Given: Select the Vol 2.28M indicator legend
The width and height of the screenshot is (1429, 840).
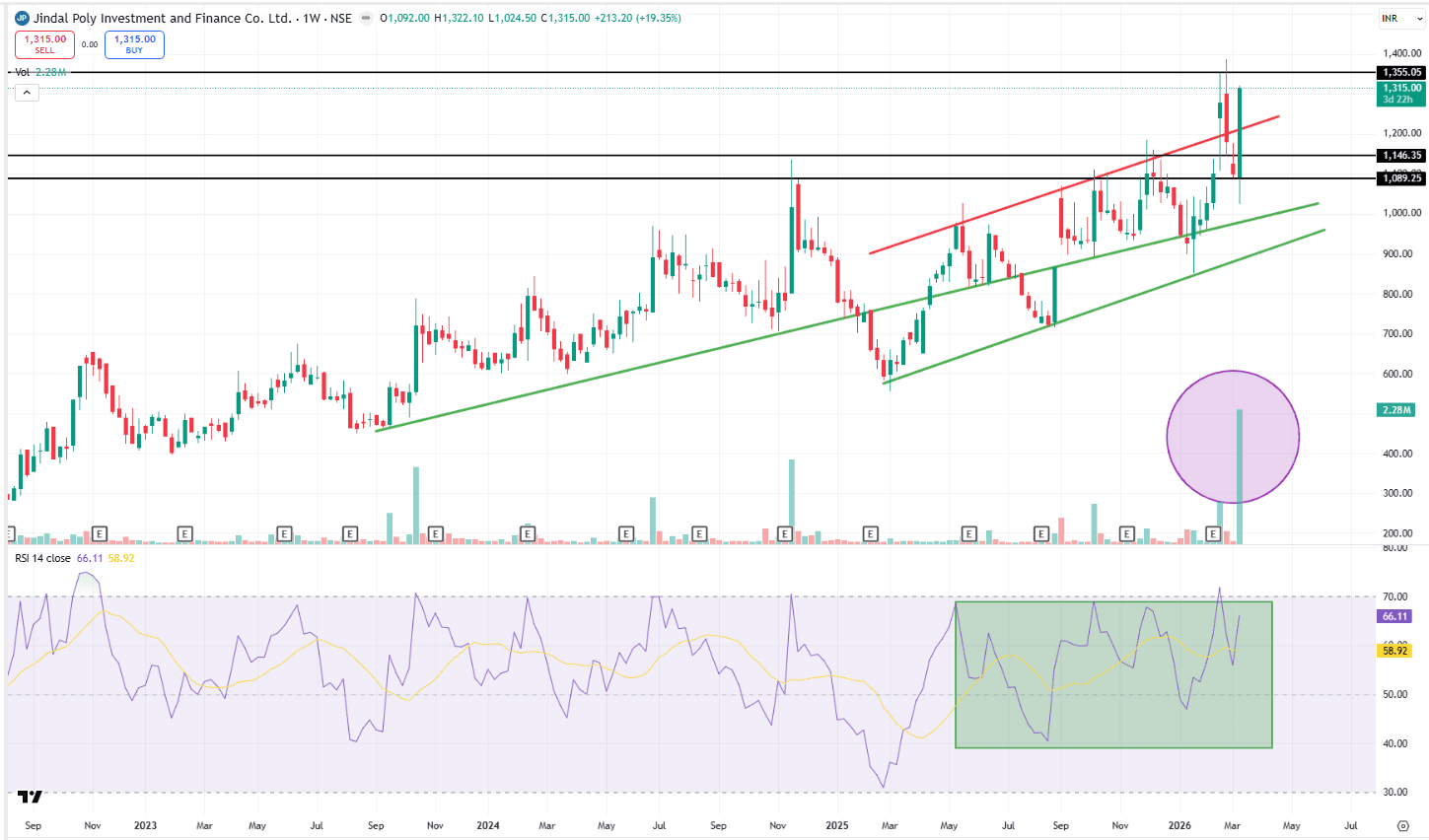Looking at the screenshot, I should (40, 72).
